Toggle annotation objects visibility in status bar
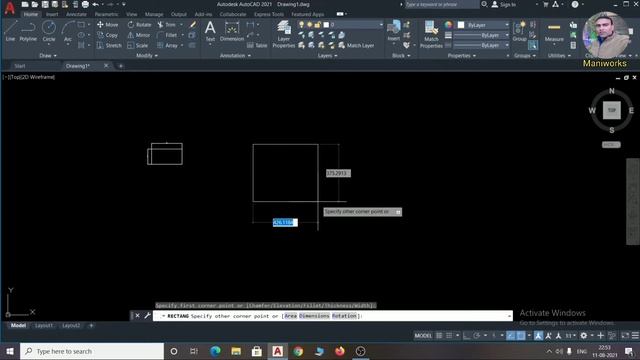 pyautogui.click(x=538, y=336)
